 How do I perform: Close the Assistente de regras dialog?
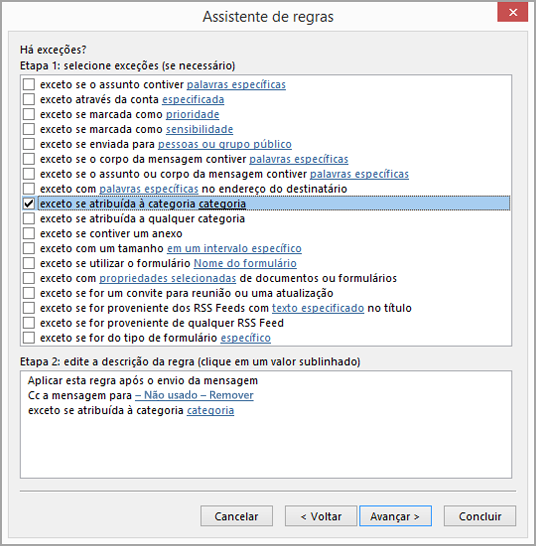click(x=513, y=13)
